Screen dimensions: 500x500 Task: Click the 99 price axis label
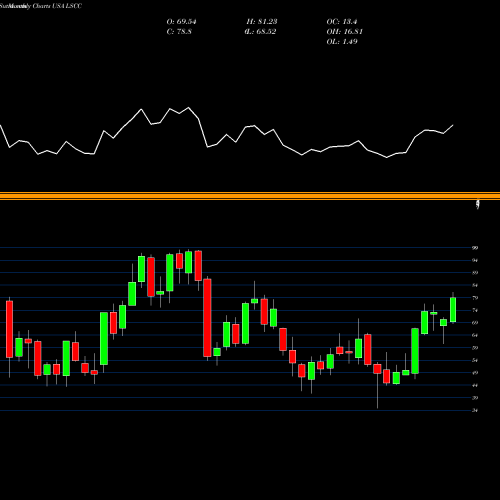[x=475, y=248]
